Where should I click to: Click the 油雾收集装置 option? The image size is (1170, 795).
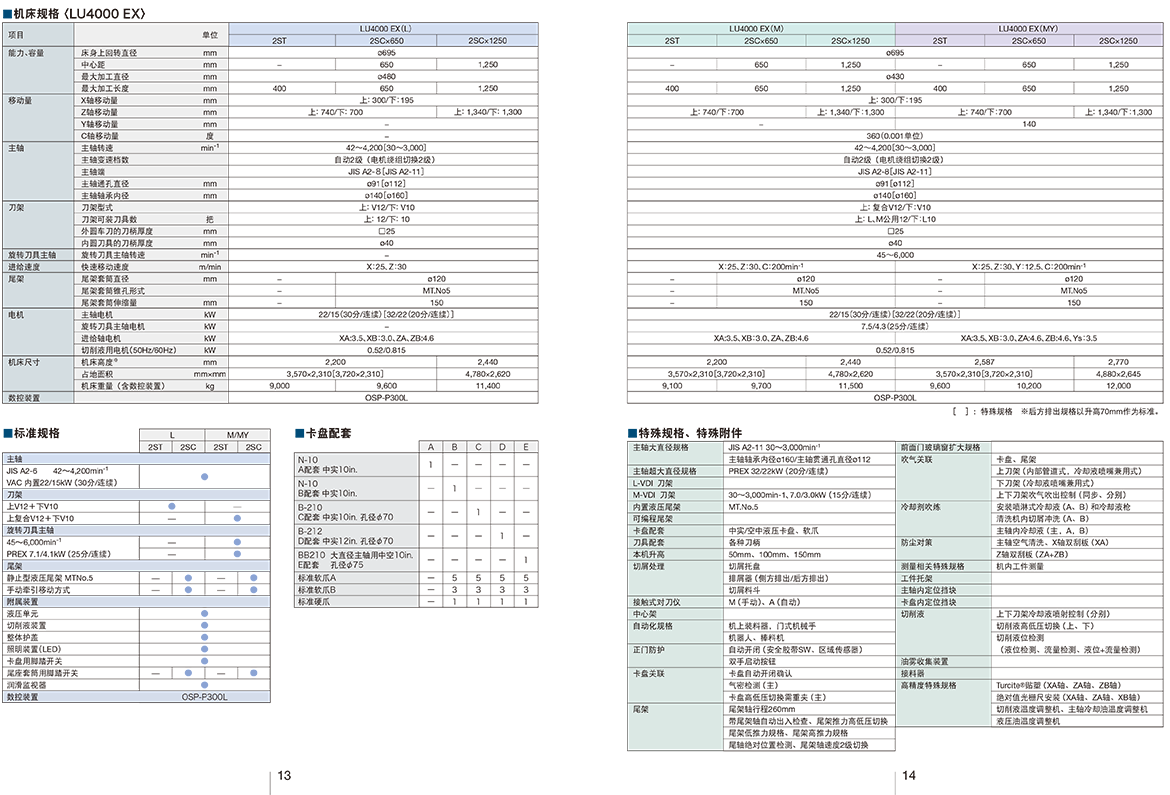coord(943,662)
